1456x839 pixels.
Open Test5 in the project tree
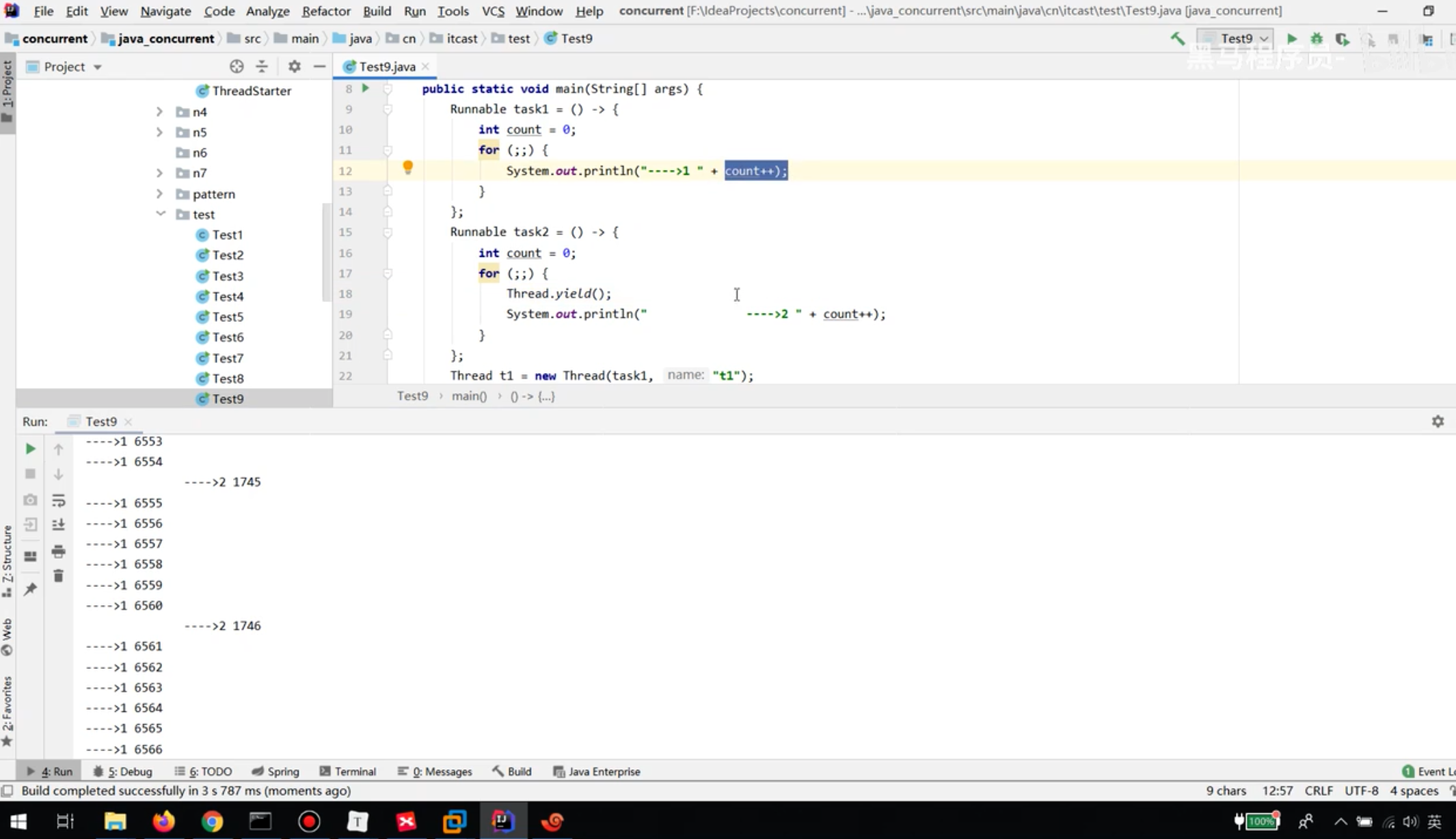coord(228,317)
